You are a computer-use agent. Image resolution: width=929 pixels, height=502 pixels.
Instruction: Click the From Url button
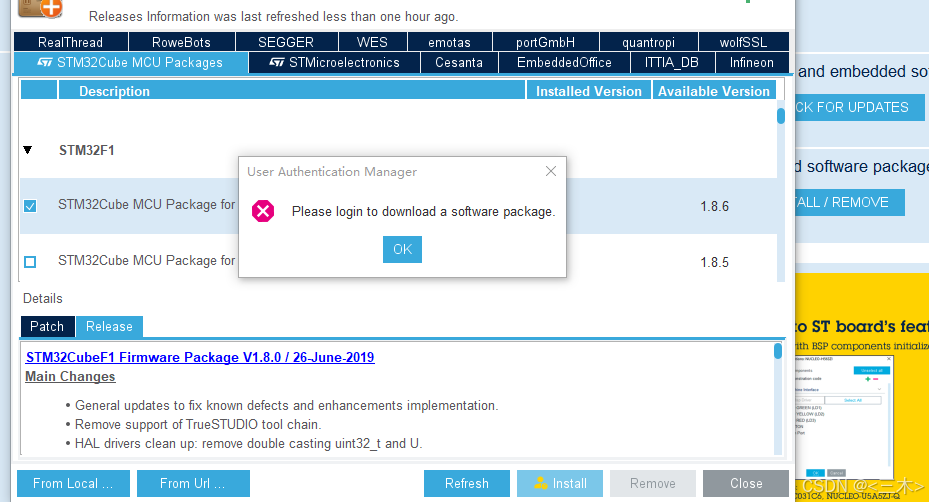[193, 484]
